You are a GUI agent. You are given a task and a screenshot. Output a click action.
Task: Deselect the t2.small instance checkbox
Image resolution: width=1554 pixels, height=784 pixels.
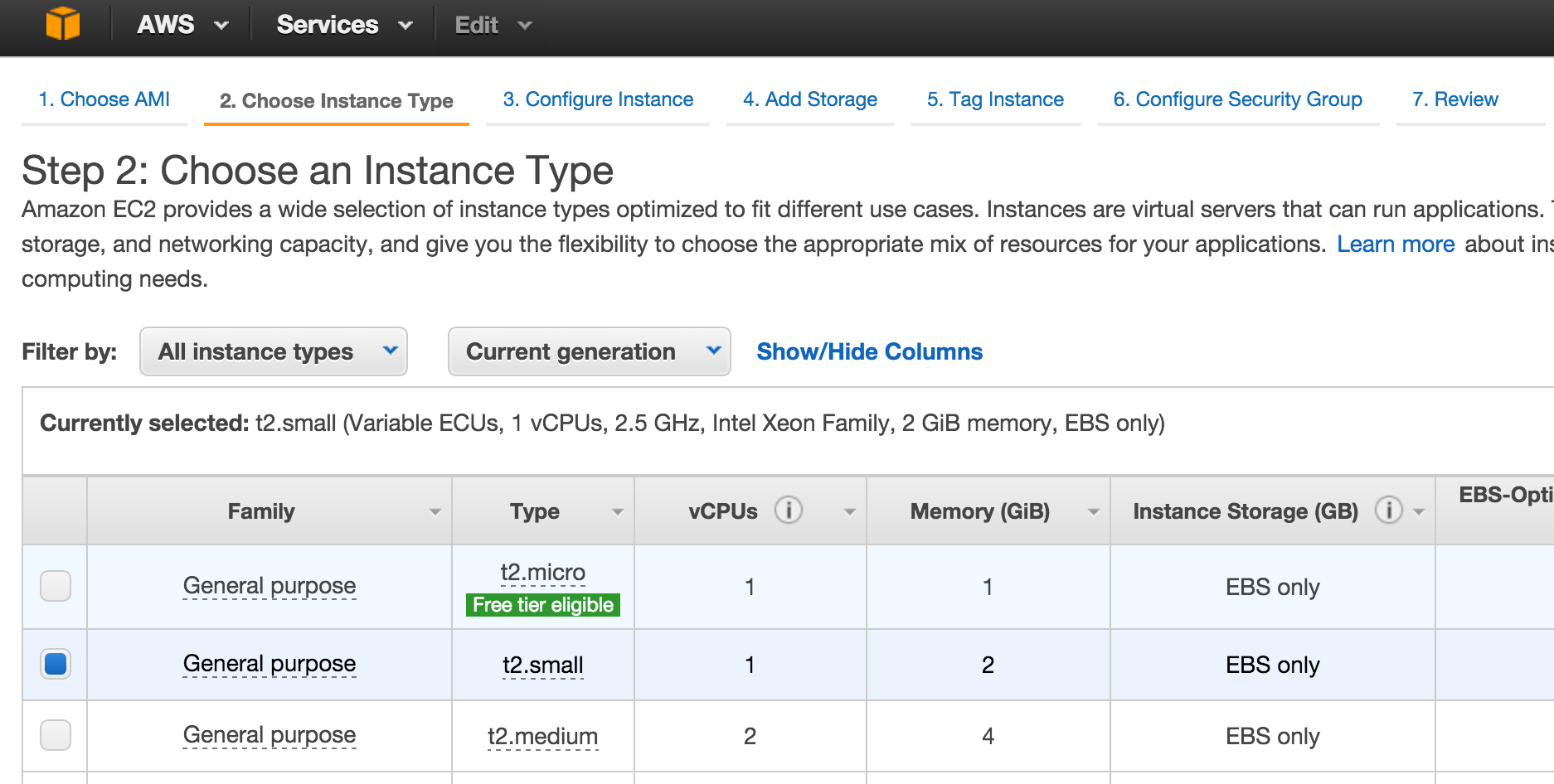(56, 664)
